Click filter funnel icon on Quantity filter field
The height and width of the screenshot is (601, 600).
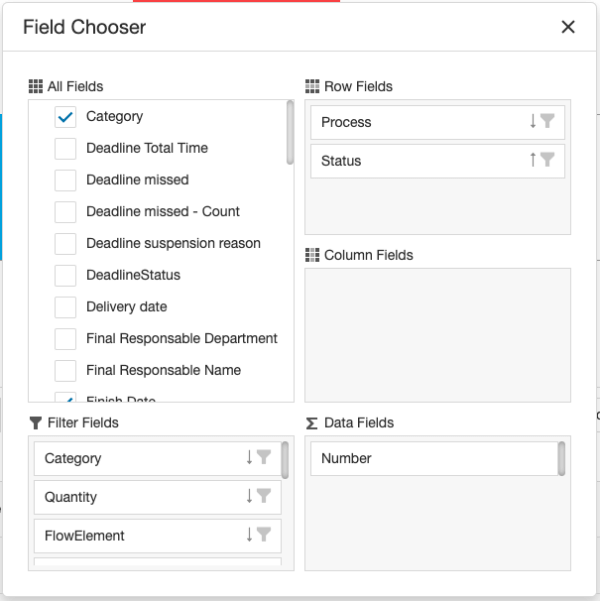[x=264, y=496]
